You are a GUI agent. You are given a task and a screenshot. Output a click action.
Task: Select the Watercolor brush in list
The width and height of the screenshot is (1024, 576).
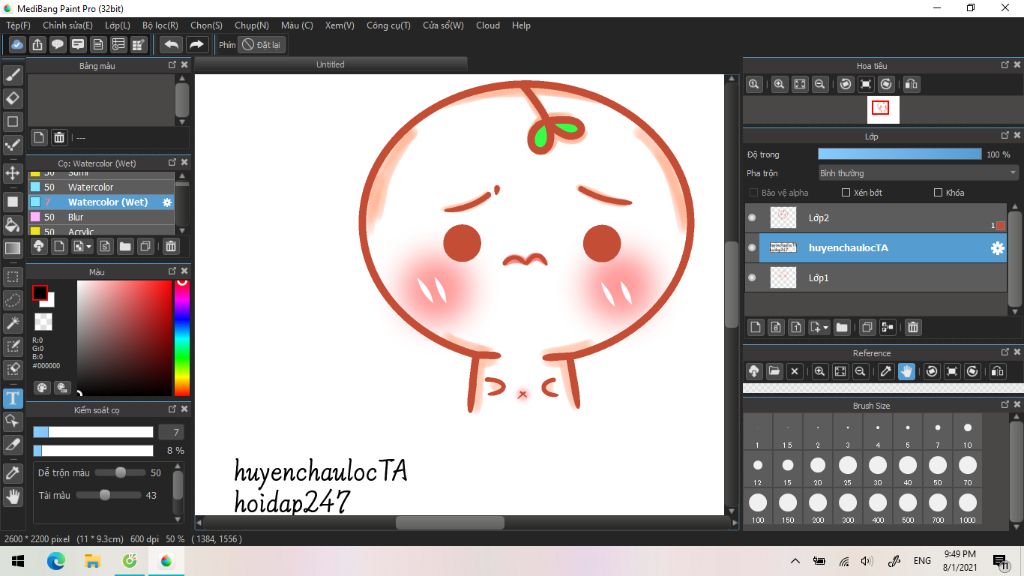(101, 187)
